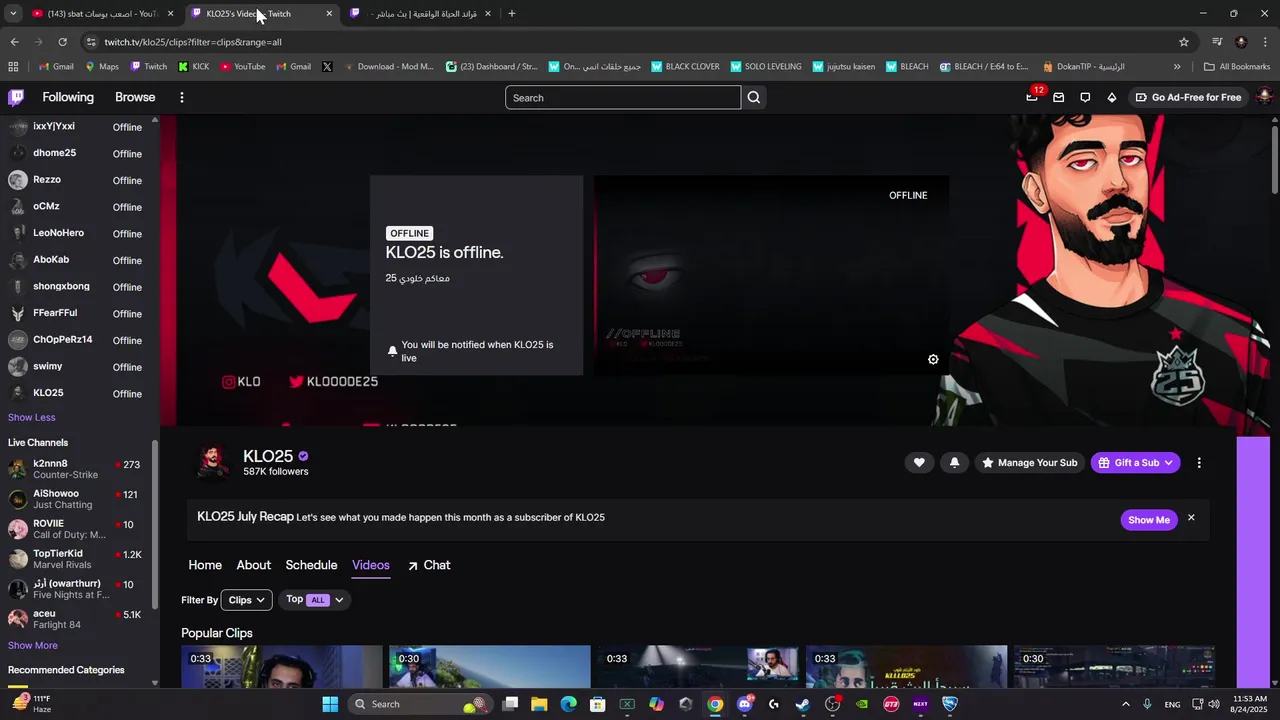Open the Twitch more options menu next to Browse
Viewport: 1280px width, 720px height.
tap(181, 97)
